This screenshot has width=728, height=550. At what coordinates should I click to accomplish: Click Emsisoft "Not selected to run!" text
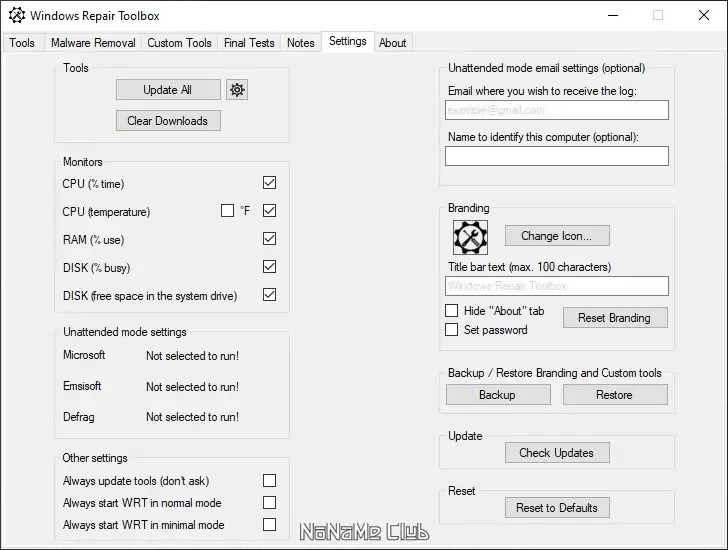pos(192,387)
